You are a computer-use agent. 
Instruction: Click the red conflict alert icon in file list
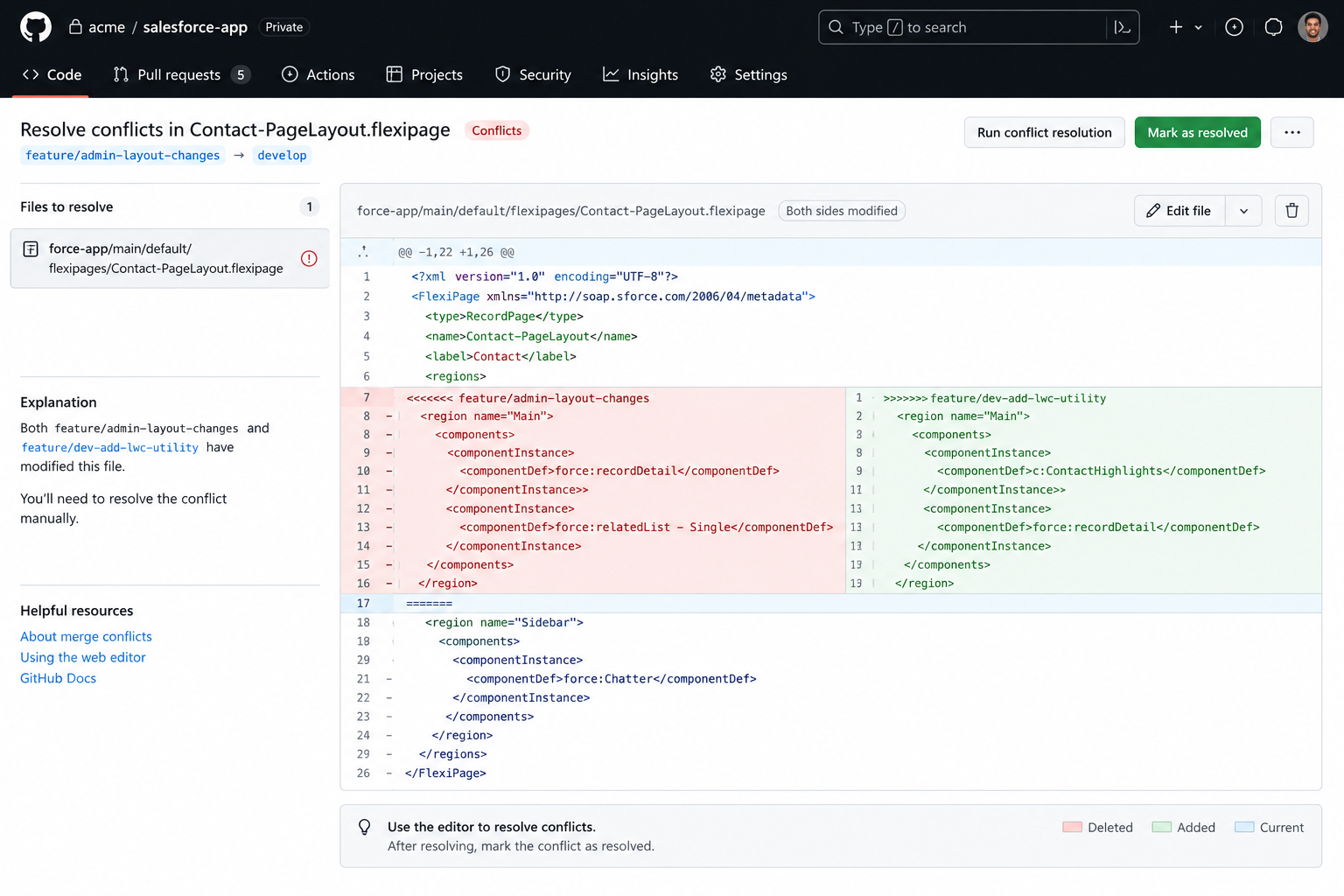(x=309, y=258)
